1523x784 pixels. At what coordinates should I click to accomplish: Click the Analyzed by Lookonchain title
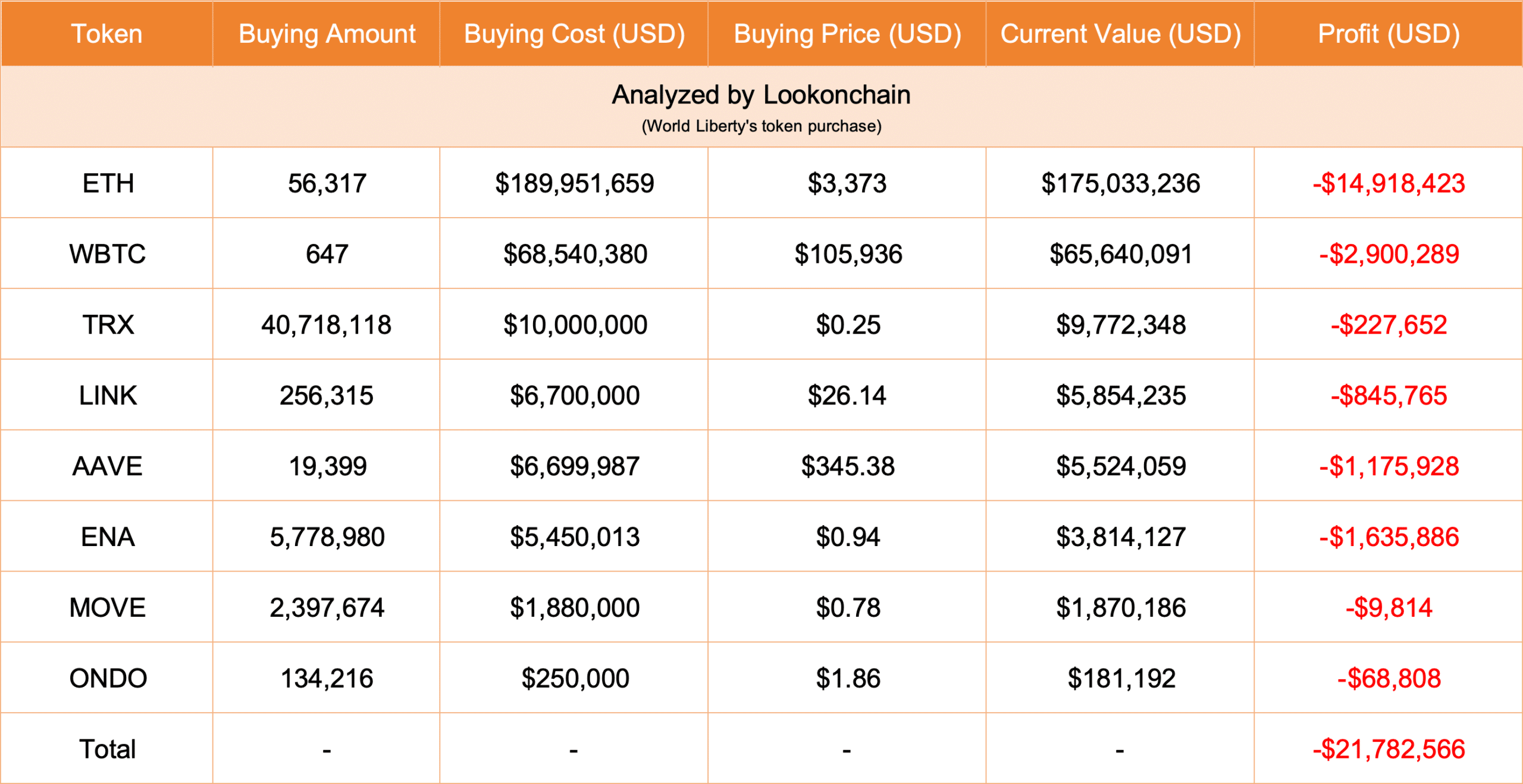point(761,95)
